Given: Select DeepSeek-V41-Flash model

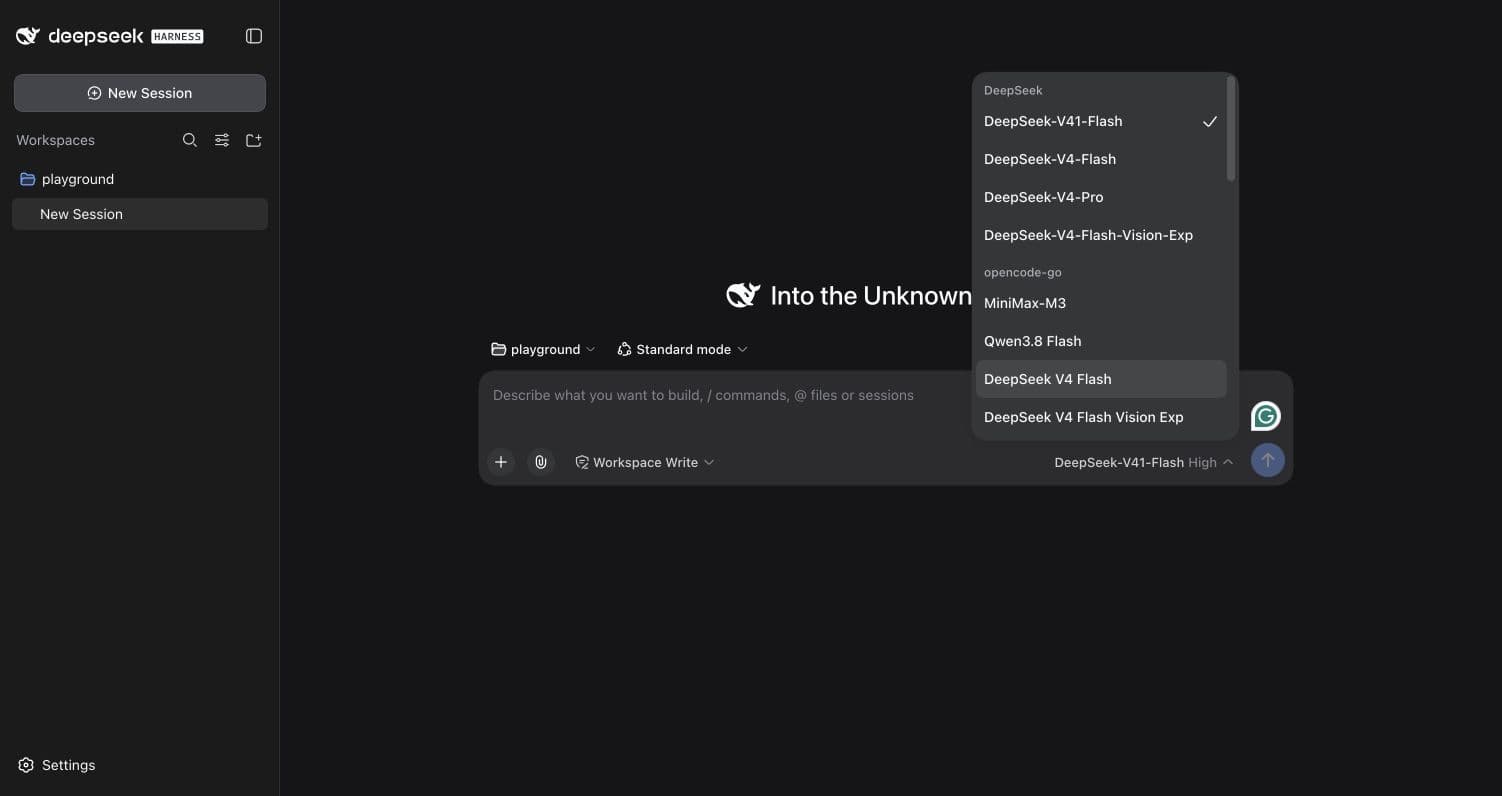Looking at the screenshot, I should (x=1101, y=121).
